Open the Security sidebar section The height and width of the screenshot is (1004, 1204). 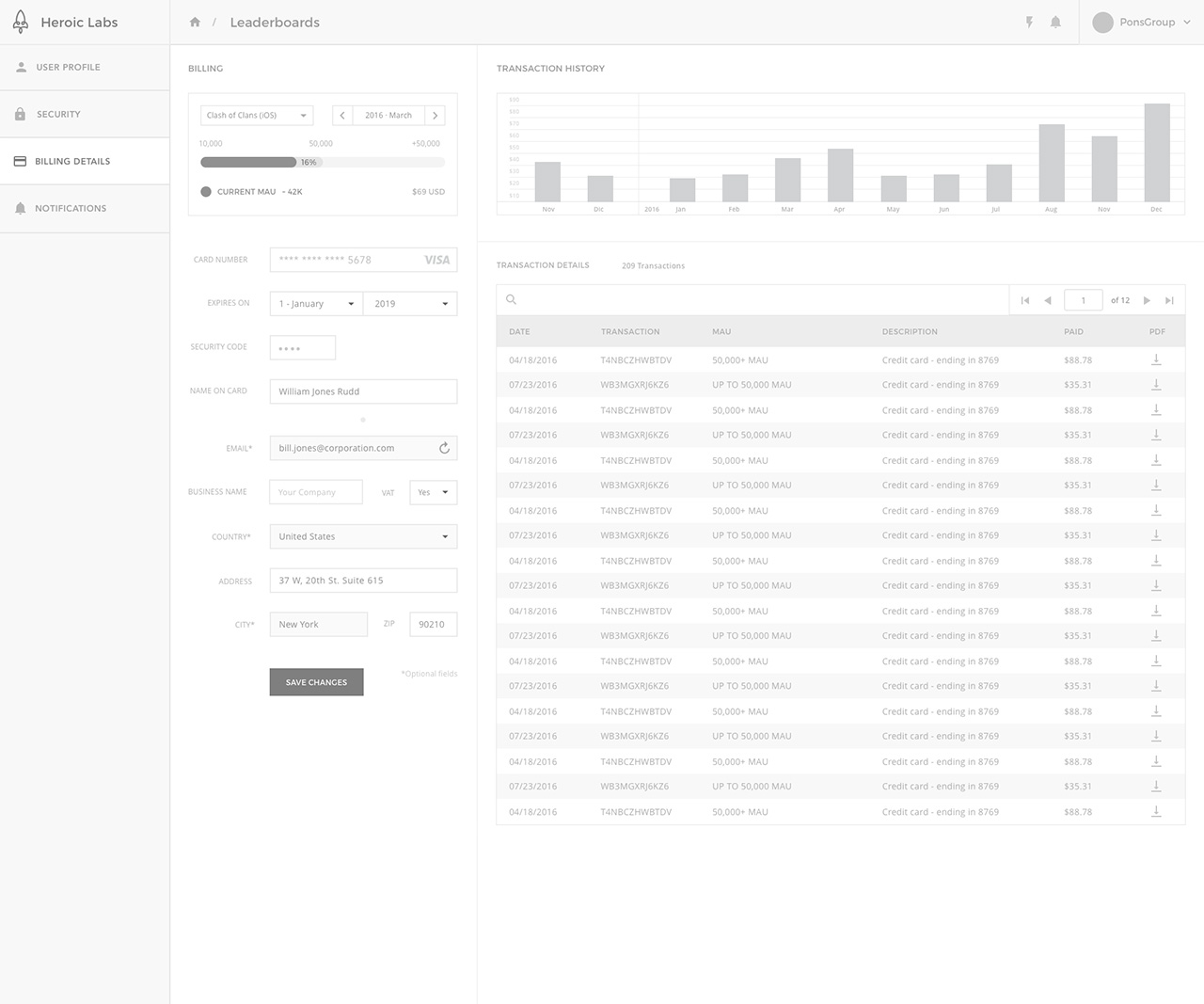pyautogui.click(x=58, y=115)
